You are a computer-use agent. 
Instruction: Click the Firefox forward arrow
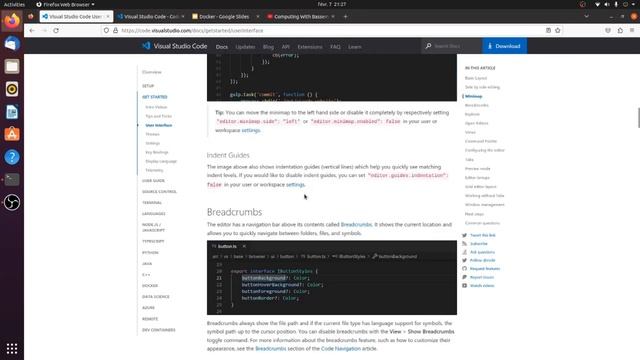tap(44, 31)
